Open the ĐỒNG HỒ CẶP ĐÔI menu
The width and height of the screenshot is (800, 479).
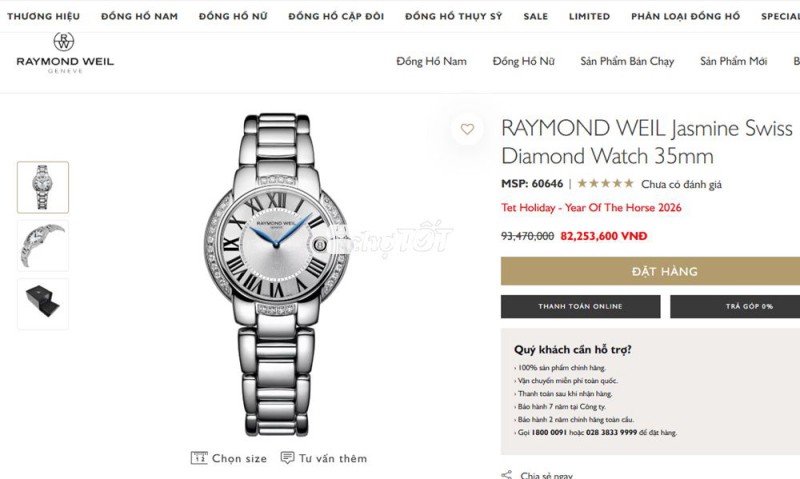(336, 16)
